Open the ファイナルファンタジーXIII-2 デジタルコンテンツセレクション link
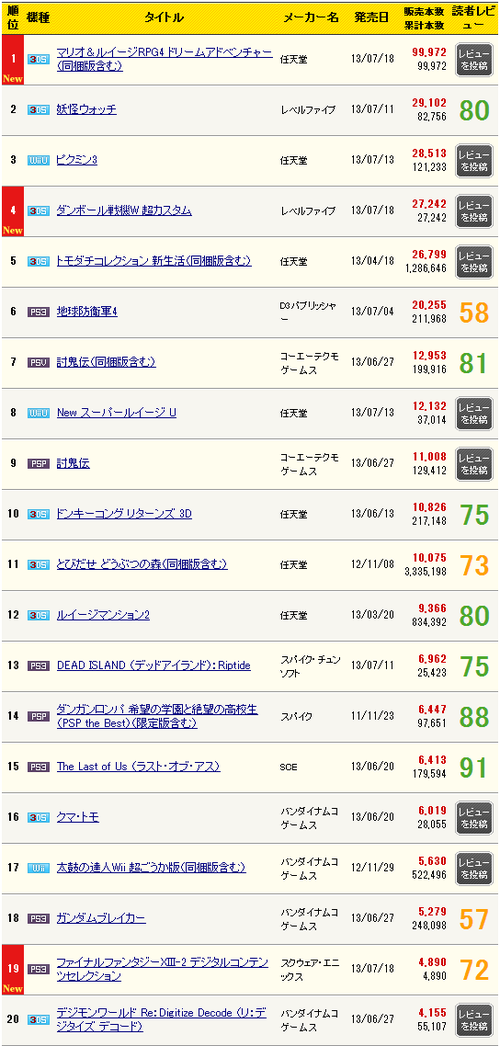The image size is (500, 1046). click(163, 969)
